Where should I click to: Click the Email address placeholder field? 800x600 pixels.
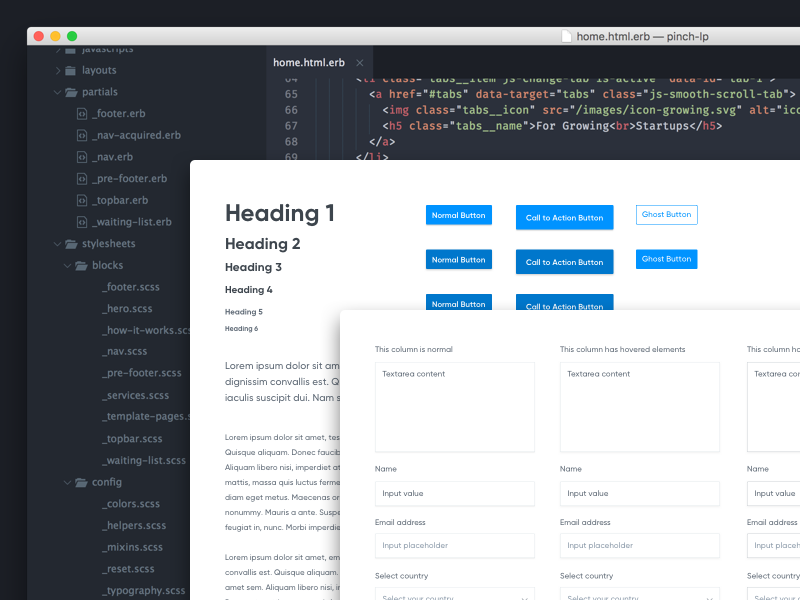click(x=454, y=545)
